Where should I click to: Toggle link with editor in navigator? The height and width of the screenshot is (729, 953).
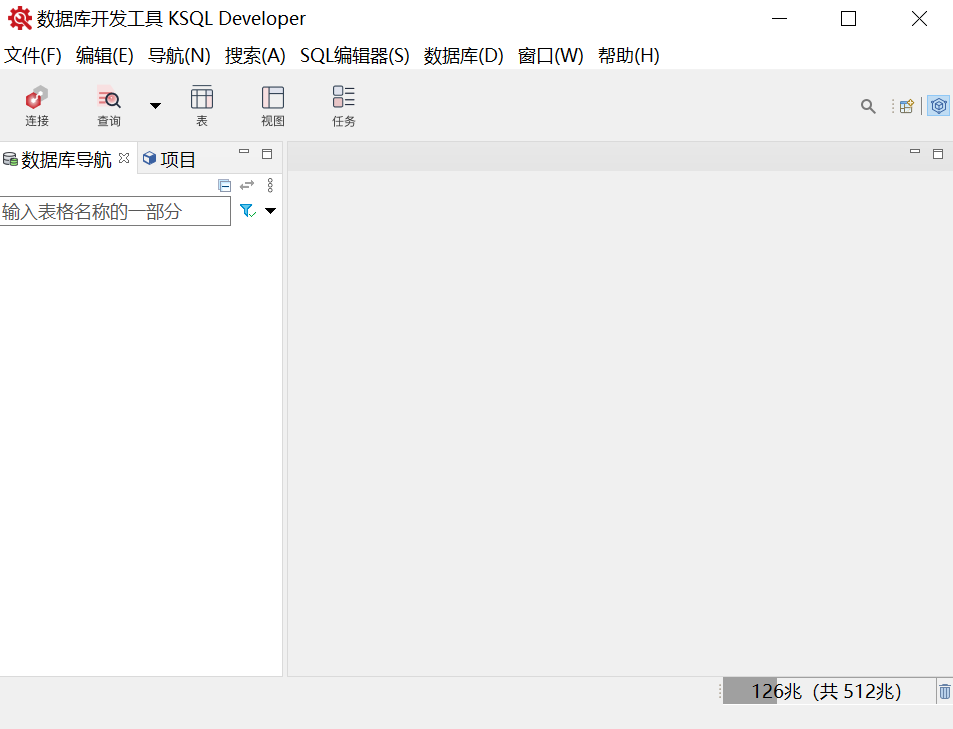point(247,185)
